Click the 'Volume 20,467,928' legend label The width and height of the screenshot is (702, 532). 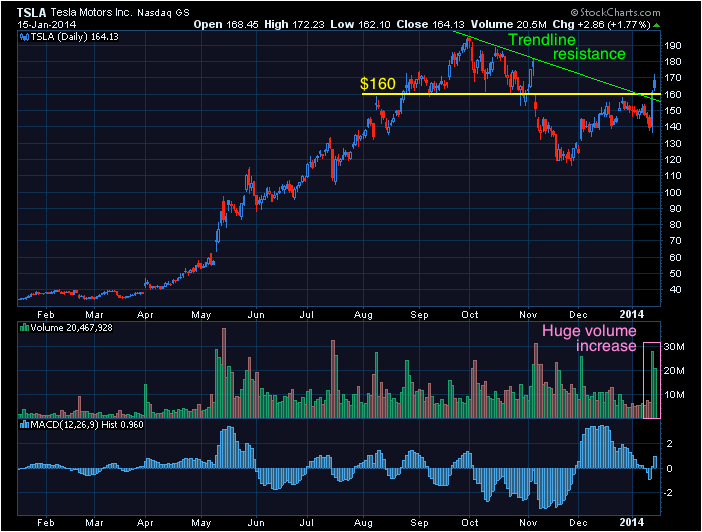[71, 328]
